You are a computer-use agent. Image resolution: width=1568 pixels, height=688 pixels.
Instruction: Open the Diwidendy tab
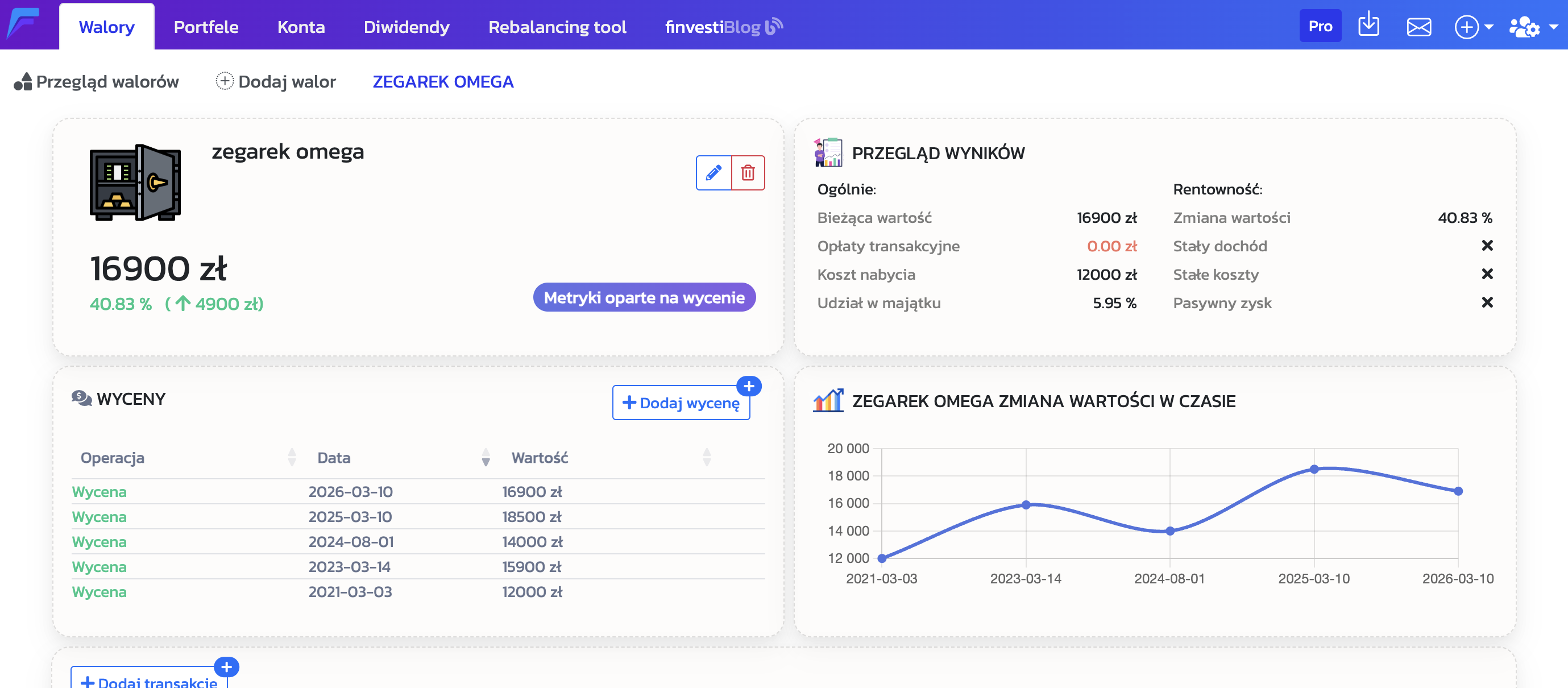point(406,27)
